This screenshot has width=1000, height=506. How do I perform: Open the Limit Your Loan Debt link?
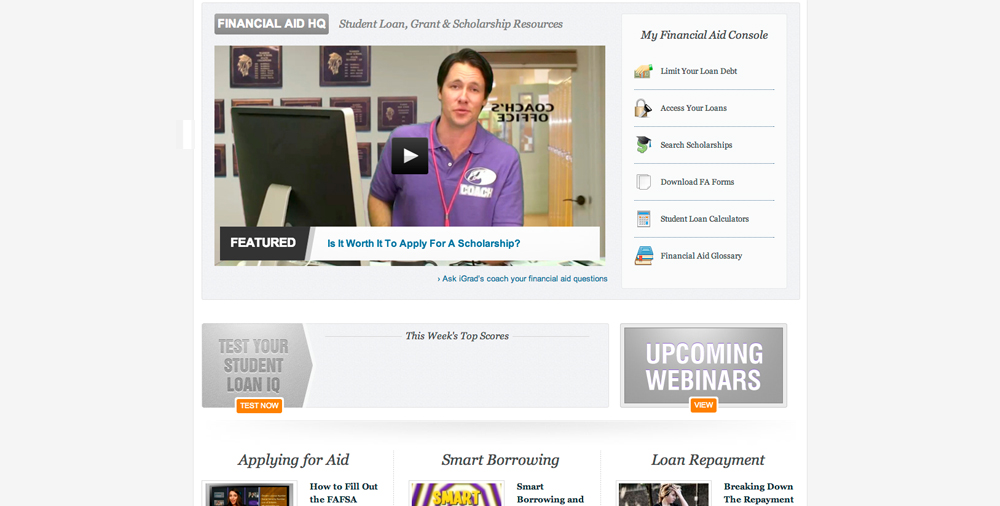698,71
